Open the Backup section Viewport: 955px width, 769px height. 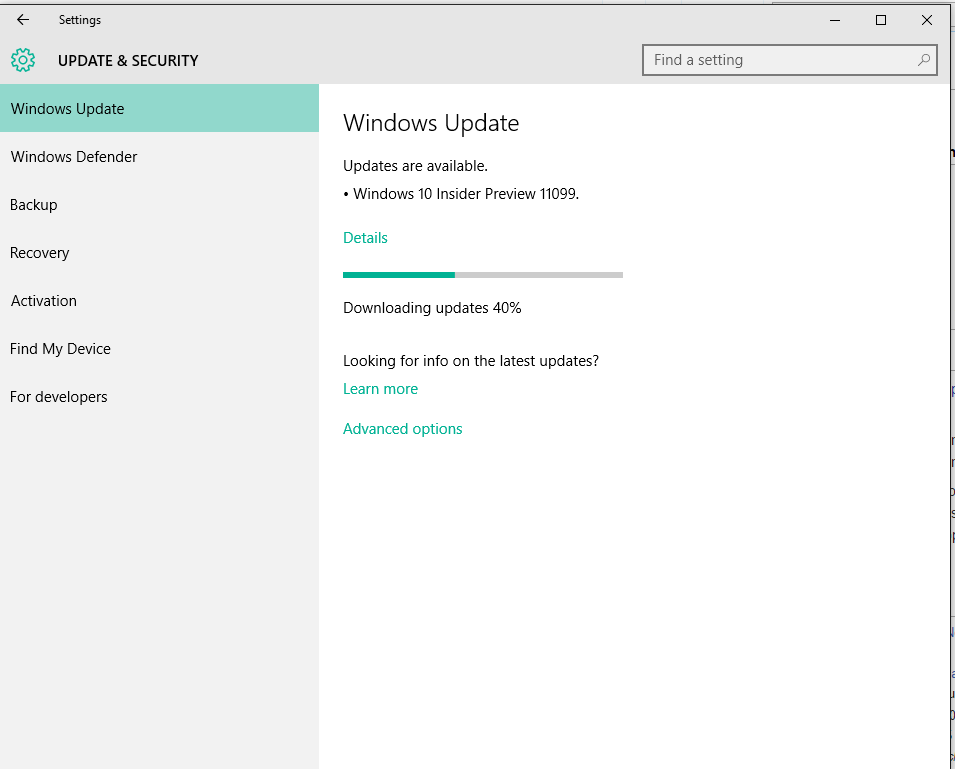(x=160, y=205)
